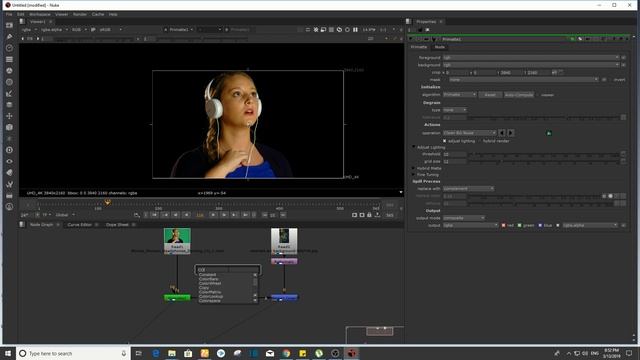Open the Keyer nodes menu icon
Image resolution: width=640 pixels, height=360 pixels.
(x=9, y=93)
